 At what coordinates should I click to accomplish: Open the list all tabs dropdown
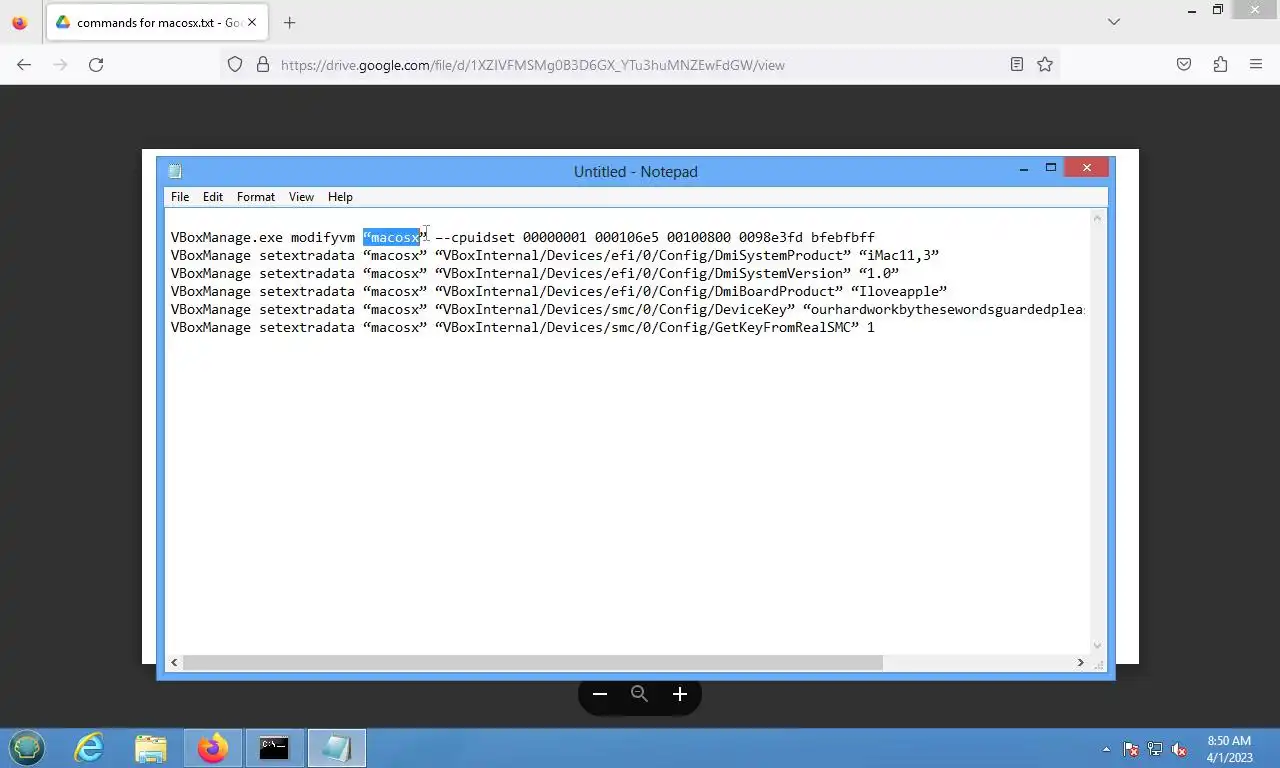(1114, 22)
